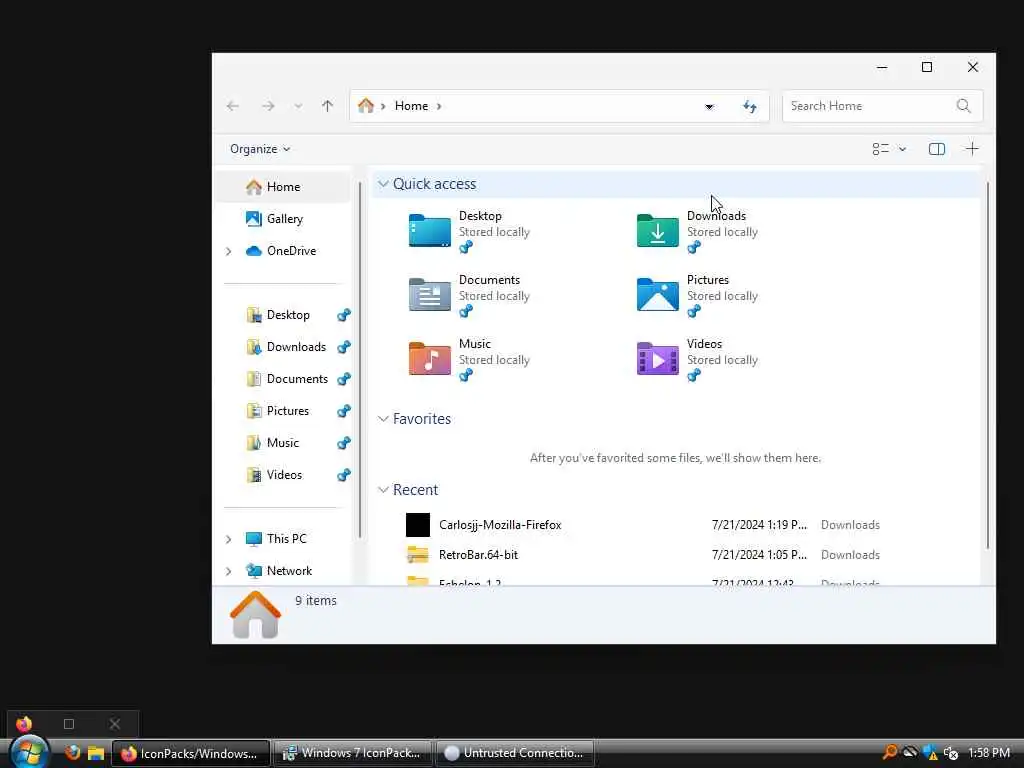Image resolution: width=1024 pixels, height=768 pixels.
Task: Launch Firefox from quick launch
Action: (72, 753)
